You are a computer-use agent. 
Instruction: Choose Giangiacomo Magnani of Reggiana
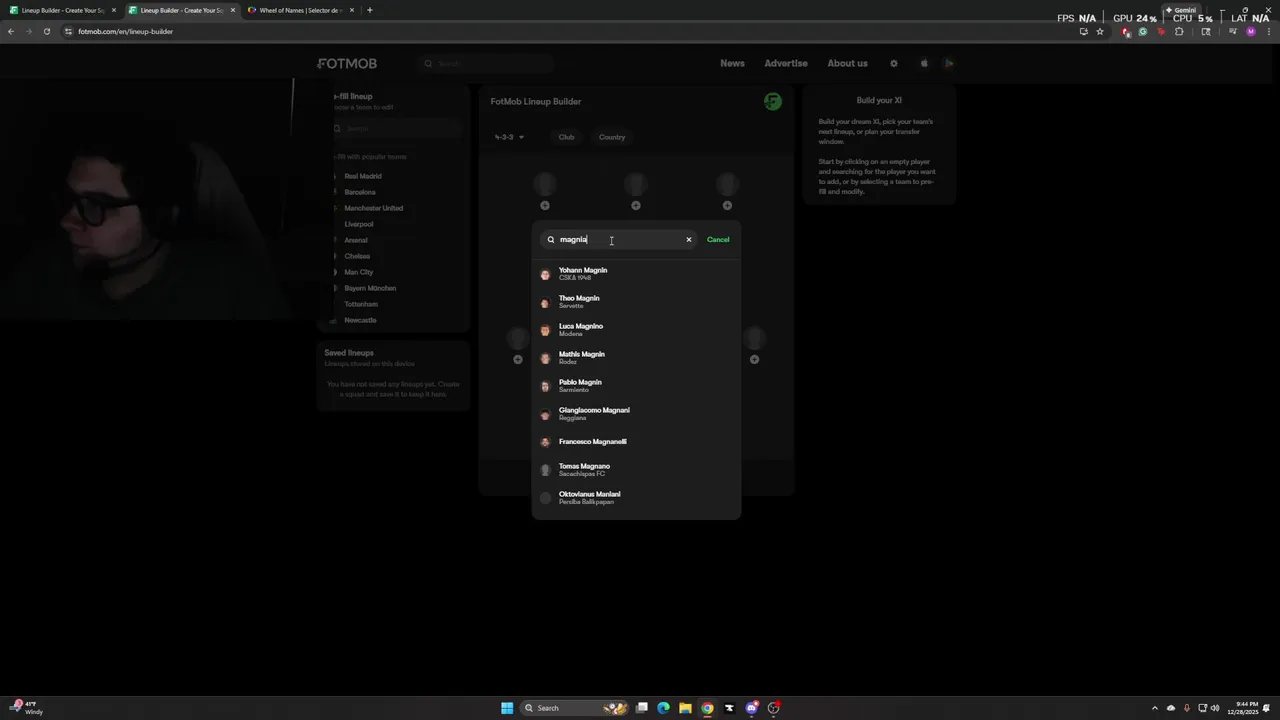[x=636, y=414]
